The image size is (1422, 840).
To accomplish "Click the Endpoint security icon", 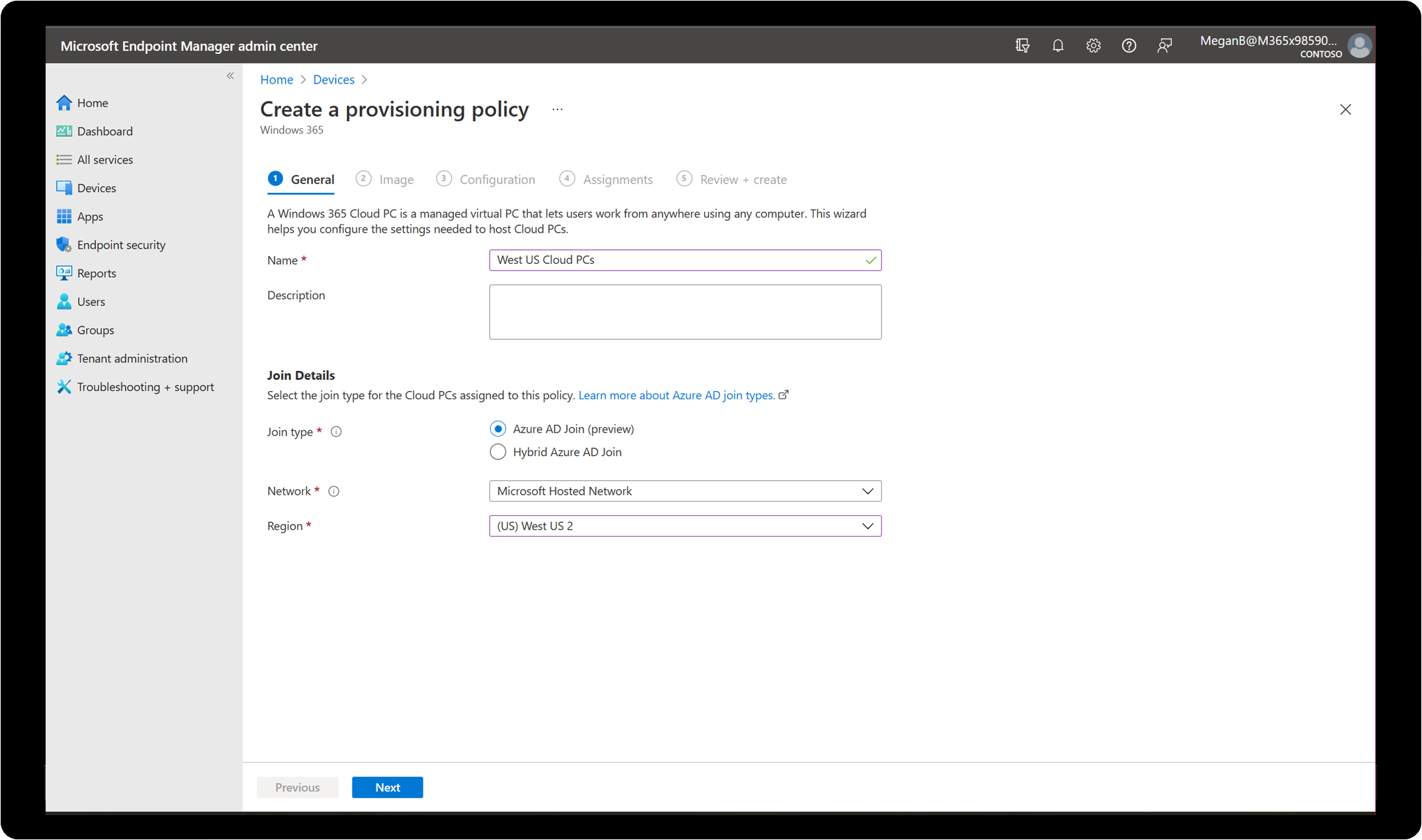I will click(65, 244).
